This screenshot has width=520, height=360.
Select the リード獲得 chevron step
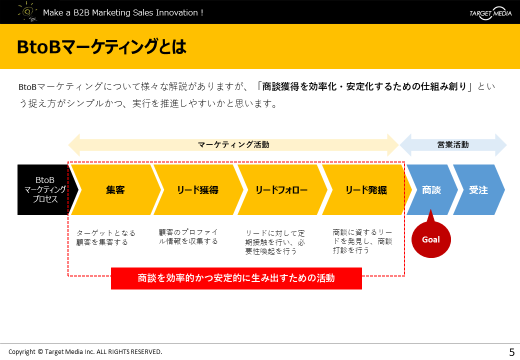[x=198, y=190]
